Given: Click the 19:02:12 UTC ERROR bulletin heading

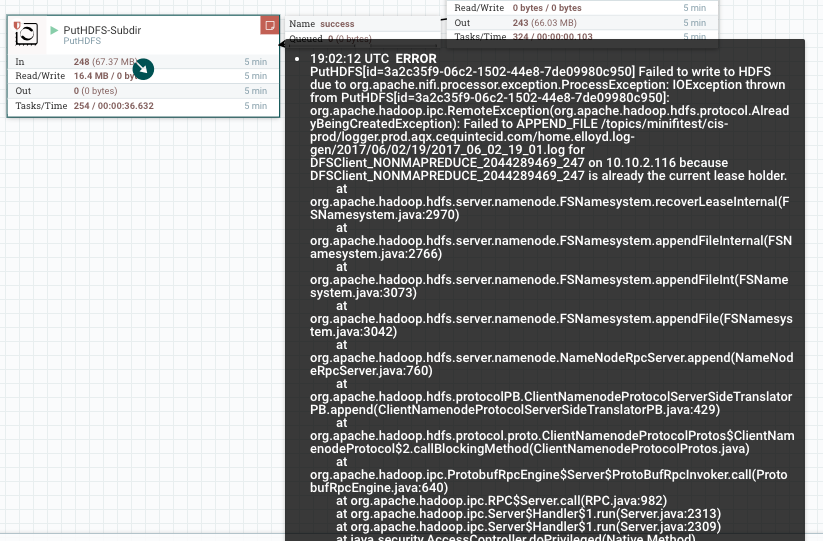Looking at the screenshot, I should pyautogui.click(x=373, y=59).
